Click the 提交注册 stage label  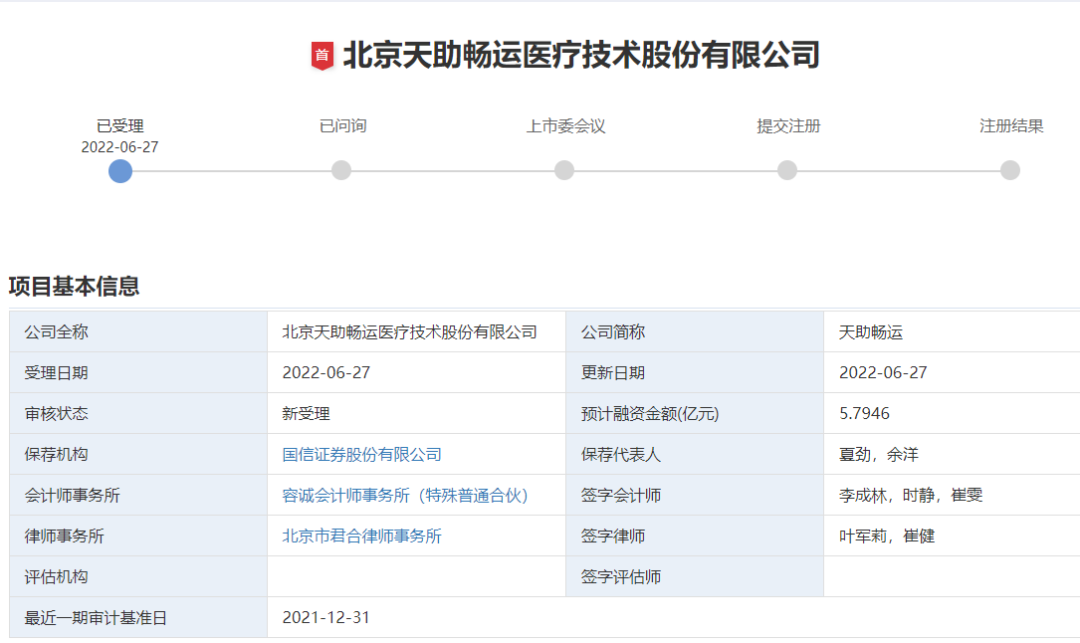(789, 126)
